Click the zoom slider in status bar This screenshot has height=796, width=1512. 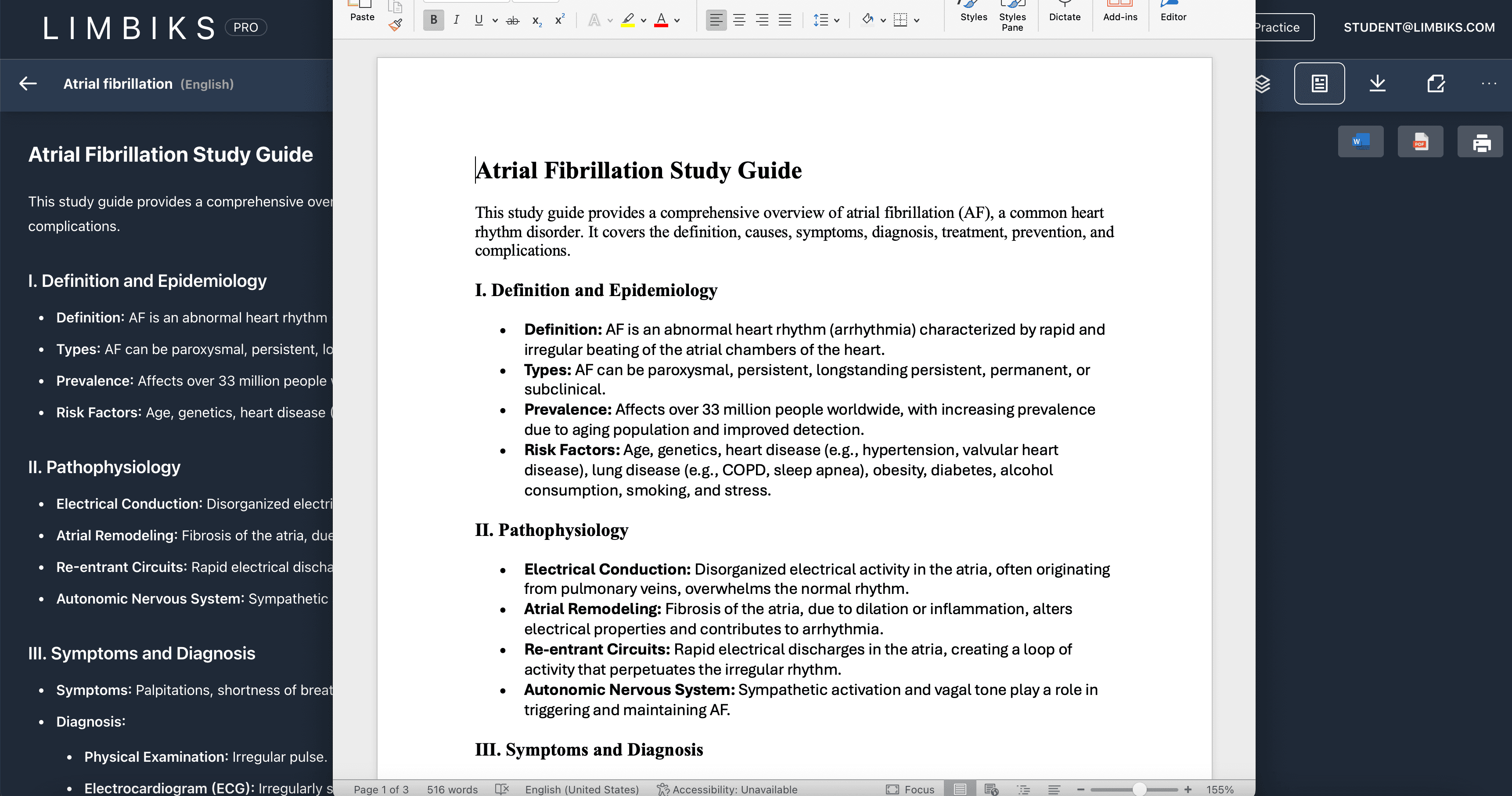1139,789
